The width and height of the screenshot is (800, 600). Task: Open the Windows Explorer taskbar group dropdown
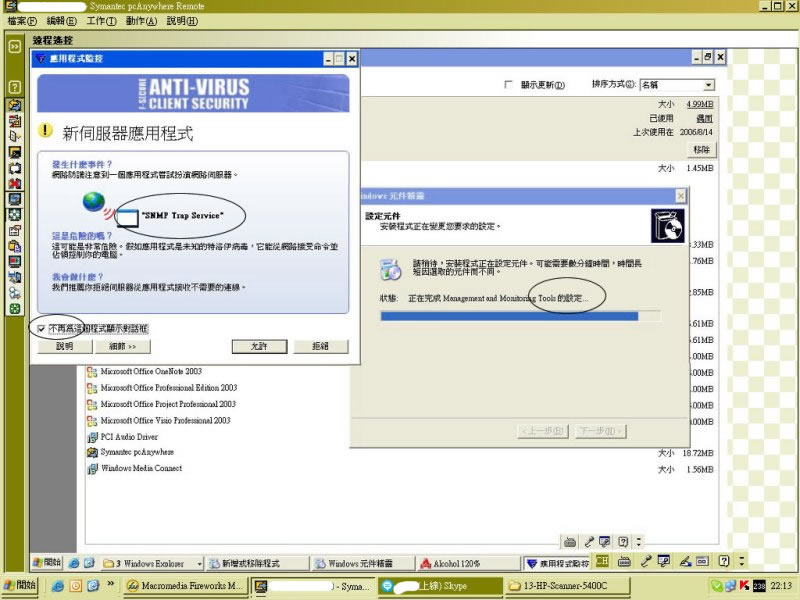199,563
